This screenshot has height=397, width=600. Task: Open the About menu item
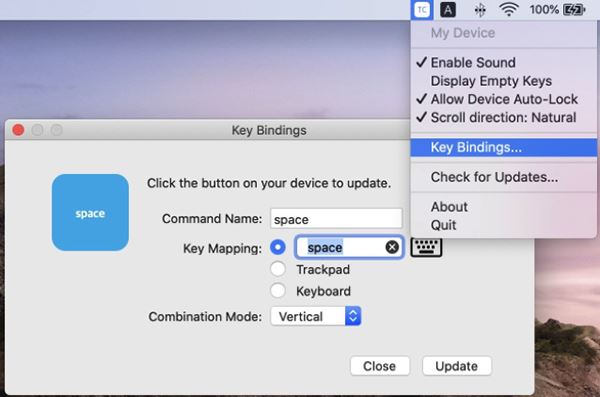[x=504, y=207]
